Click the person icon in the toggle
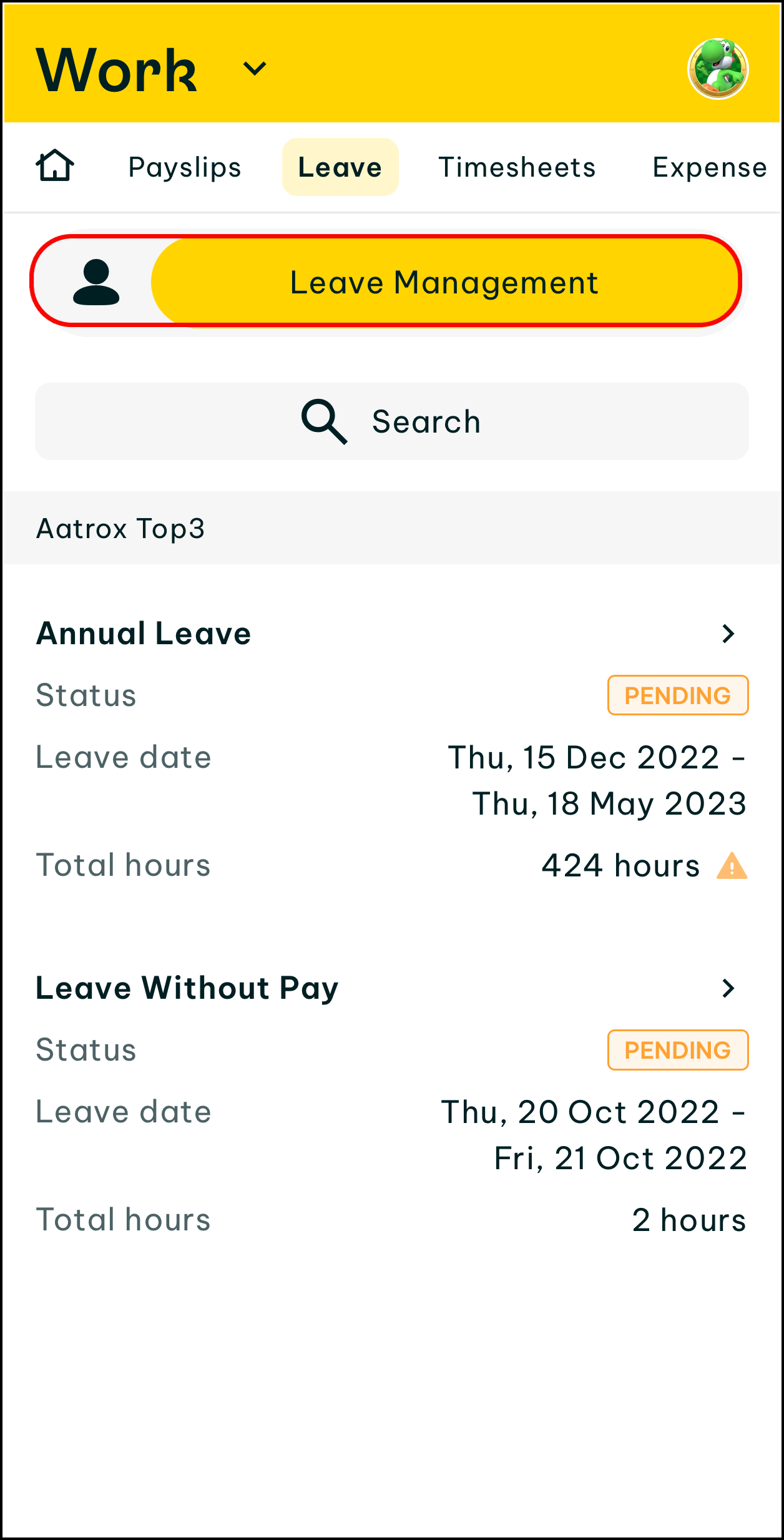Screen dimensions: 784x1540 pyautogui.click(x=96, y=283)
